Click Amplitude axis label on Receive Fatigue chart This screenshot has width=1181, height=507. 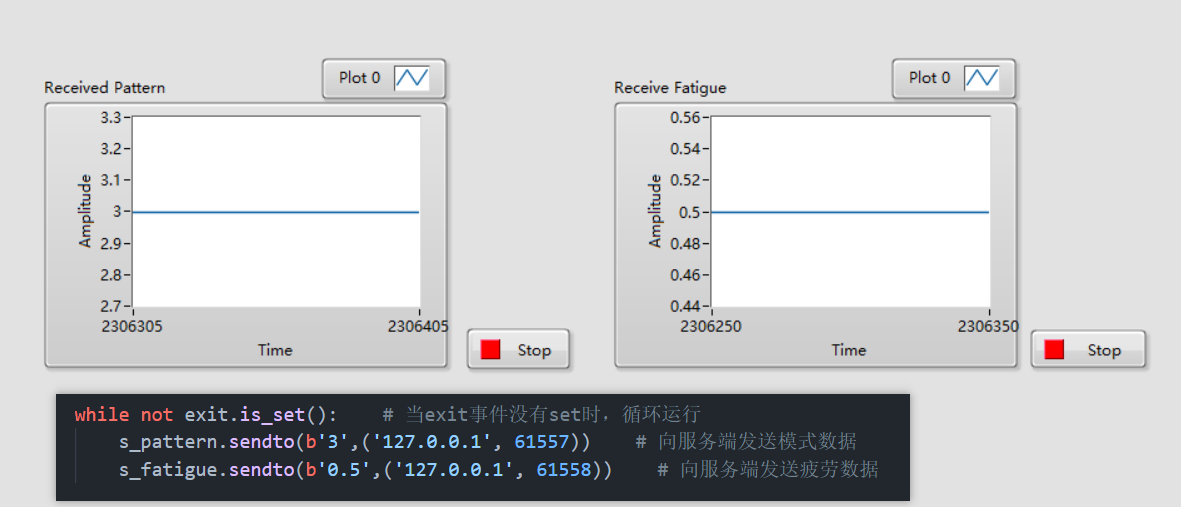[x=655, y=211]
